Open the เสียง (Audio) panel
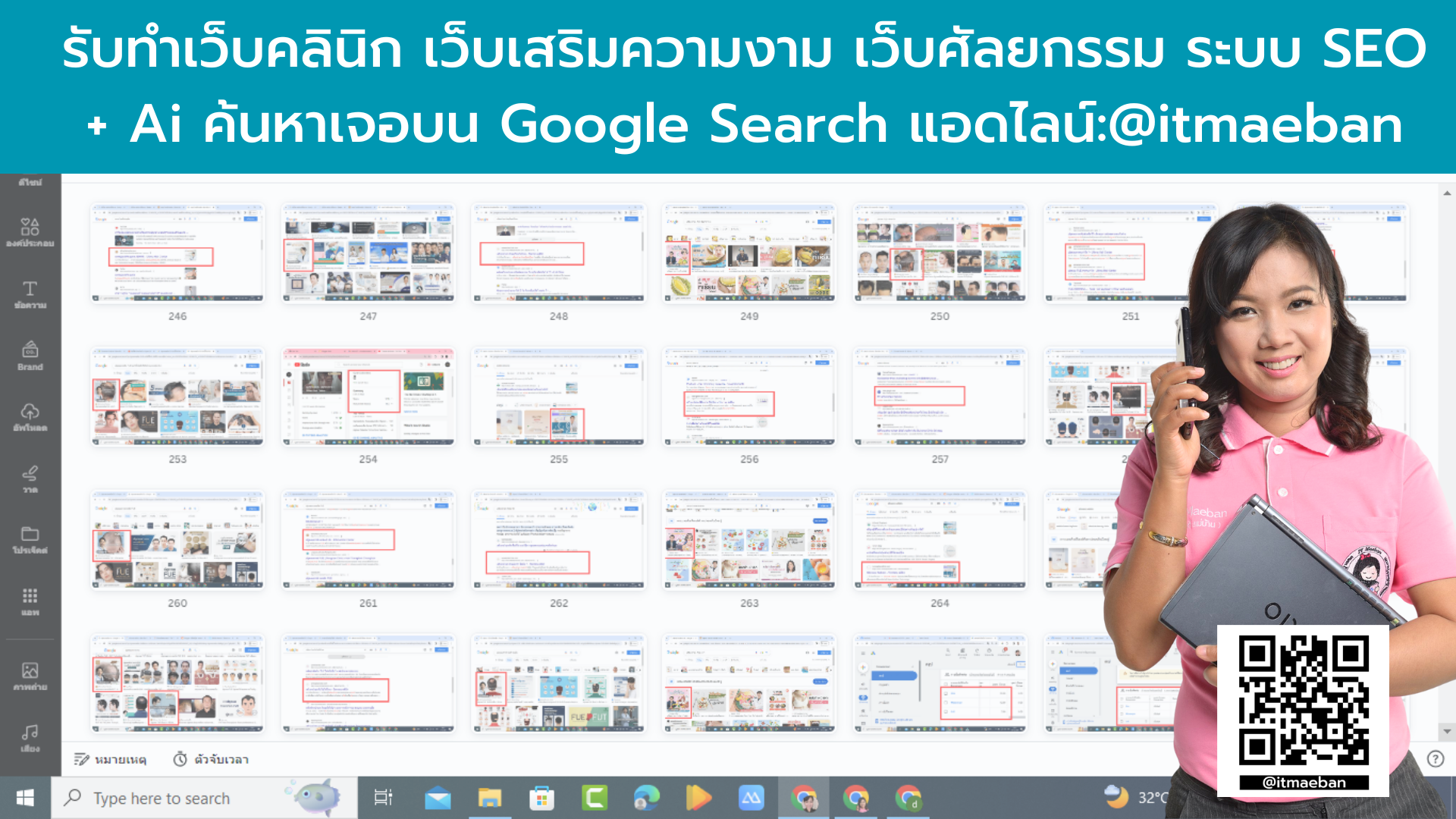Image resolution: width=1456 pixels, height=819 pixels. tap(30, 737)
